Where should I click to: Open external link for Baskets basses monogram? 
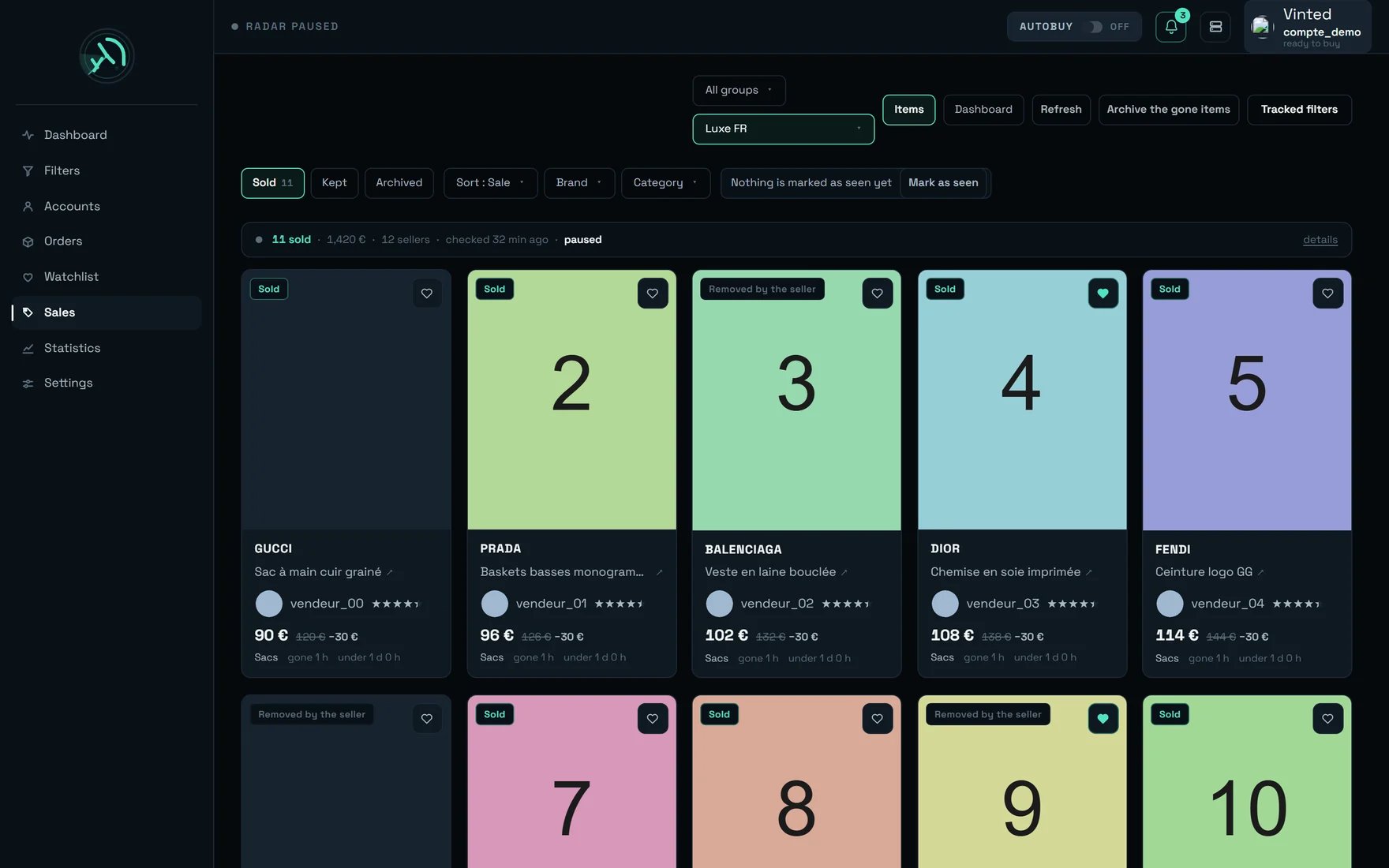659,572
